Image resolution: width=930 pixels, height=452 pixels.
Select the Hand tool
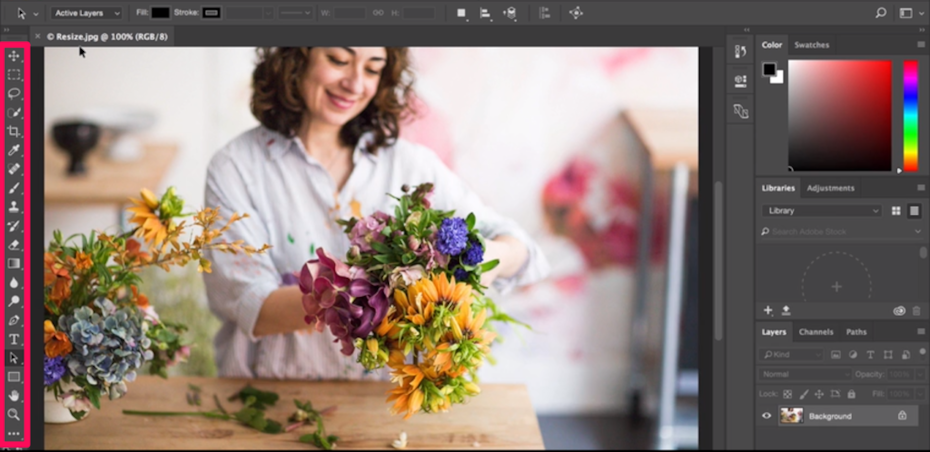(x=14, y=395)
